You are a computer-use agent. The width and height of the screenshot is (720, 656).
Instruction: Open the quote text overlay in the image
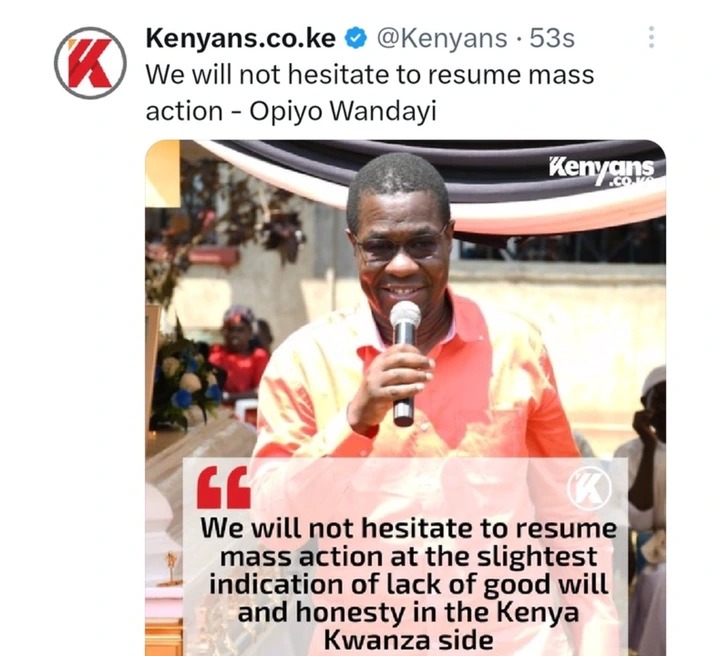coord(405,556)
